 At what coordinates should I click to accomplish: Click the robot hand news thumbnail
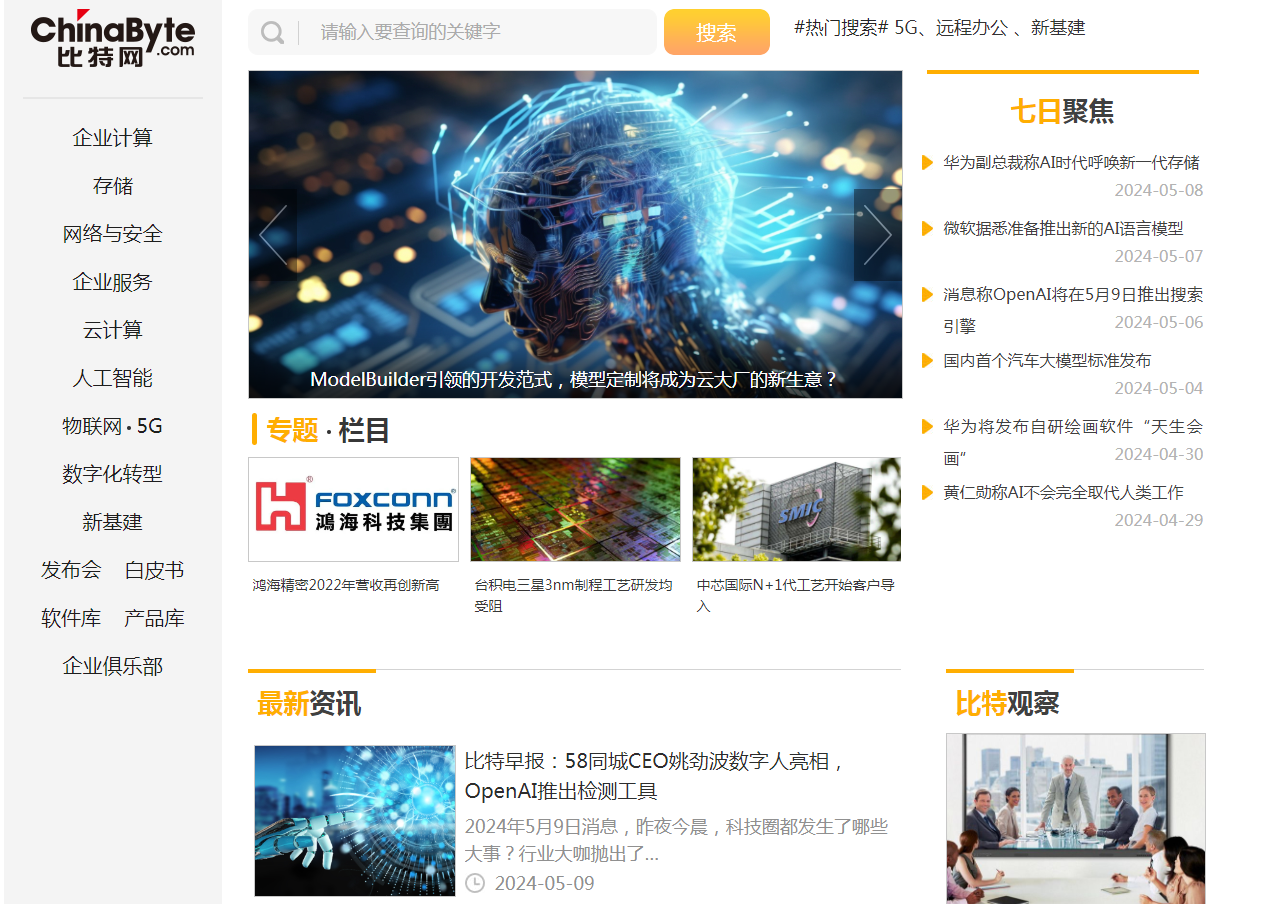pos(355,820)
